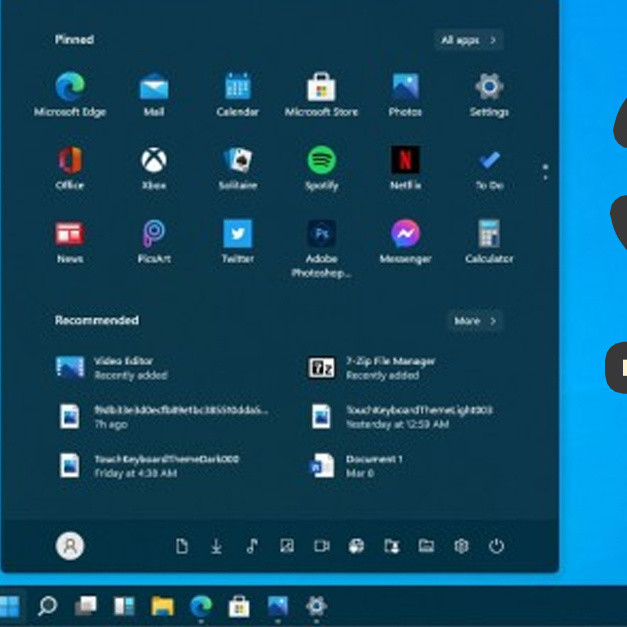The image size is (627, 627).
Task: Start the Solitaire game
Action: 238,168
